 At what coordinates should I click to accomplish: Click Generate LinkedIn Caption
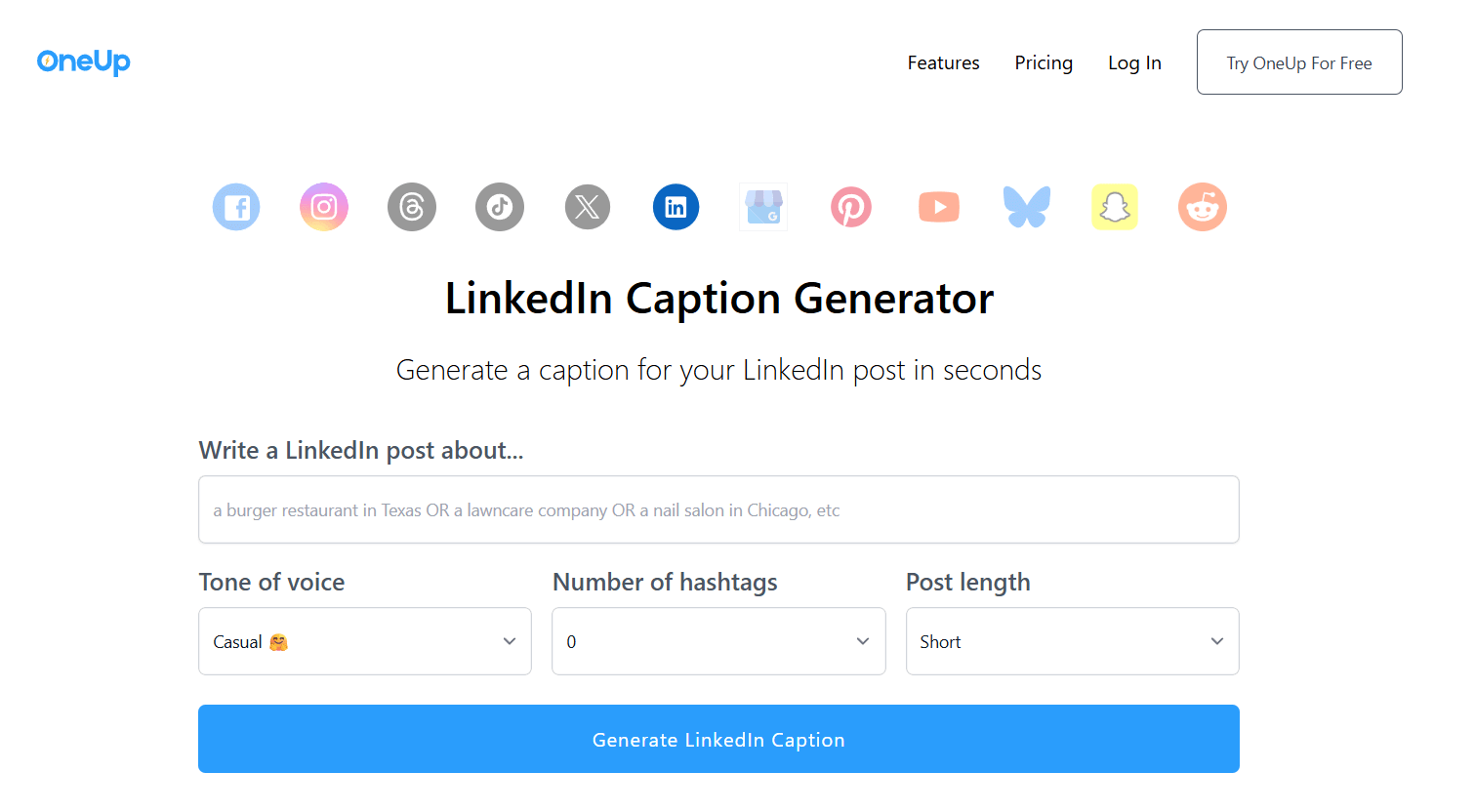tap(718, 739)
